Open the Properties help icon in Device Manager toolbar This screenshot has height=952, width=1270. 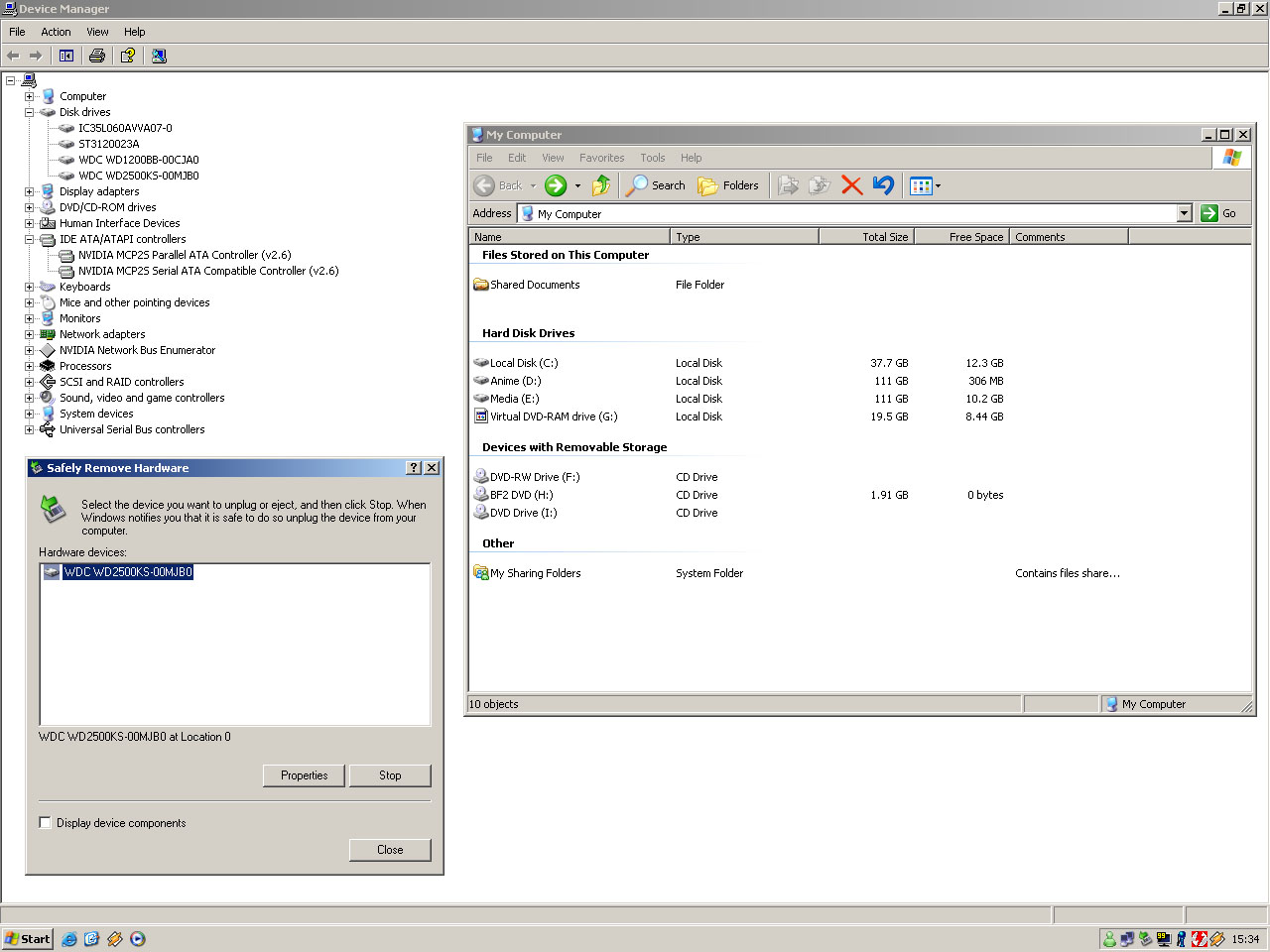128,56
